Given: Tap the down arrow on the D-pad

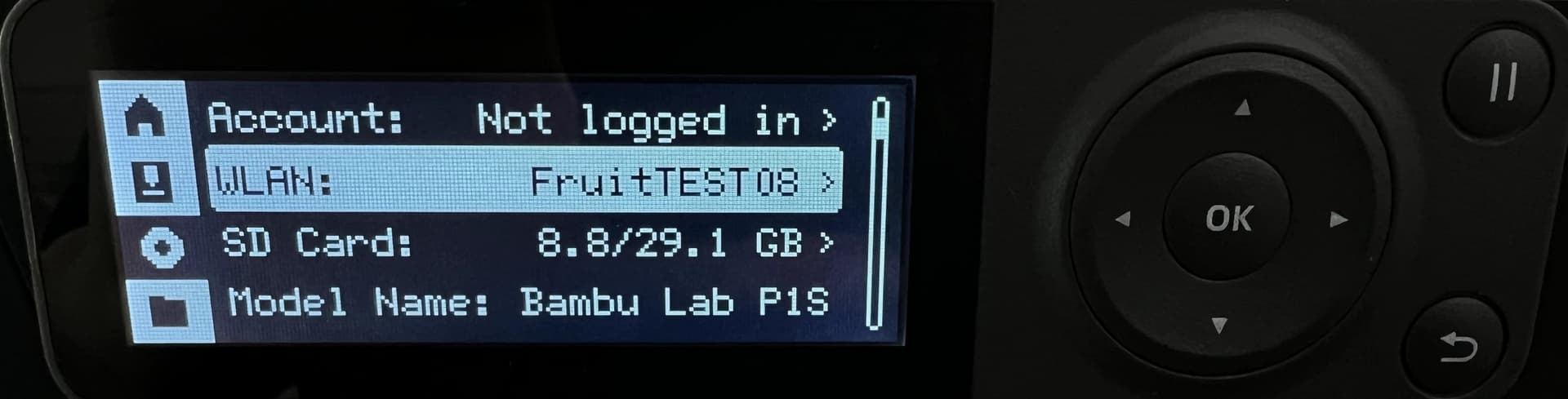Looking at the screenshot, I should tap(1219, 326).
